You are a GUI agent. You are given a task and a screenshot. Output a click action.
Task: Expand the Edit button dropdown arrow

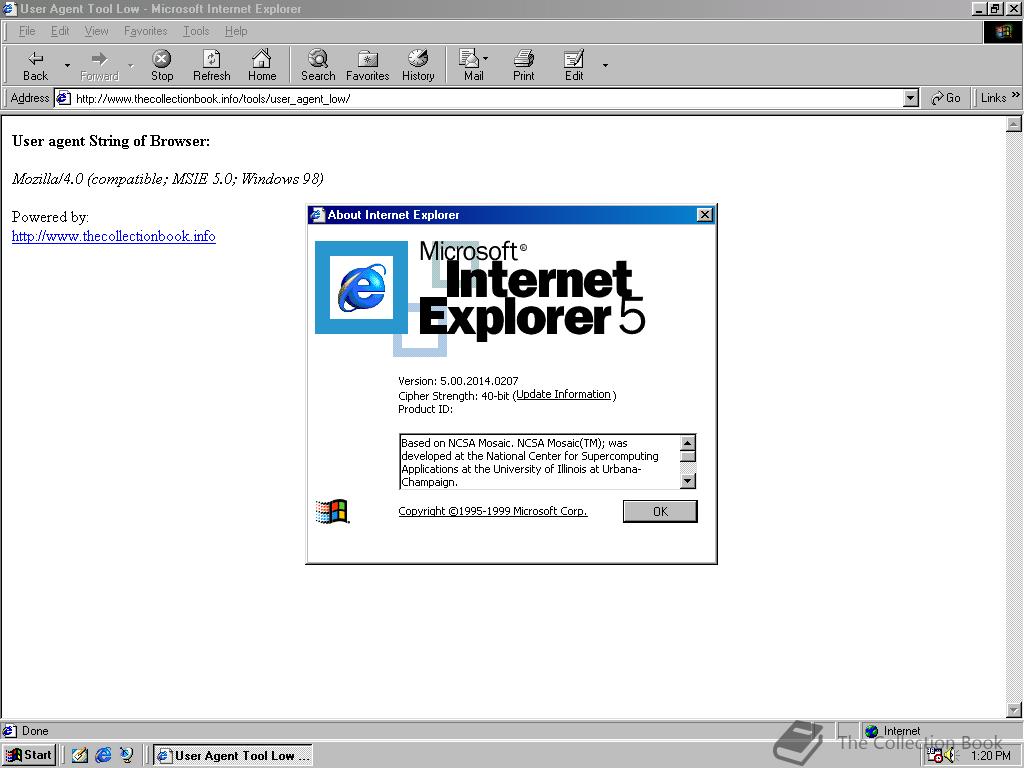[605, 65]
